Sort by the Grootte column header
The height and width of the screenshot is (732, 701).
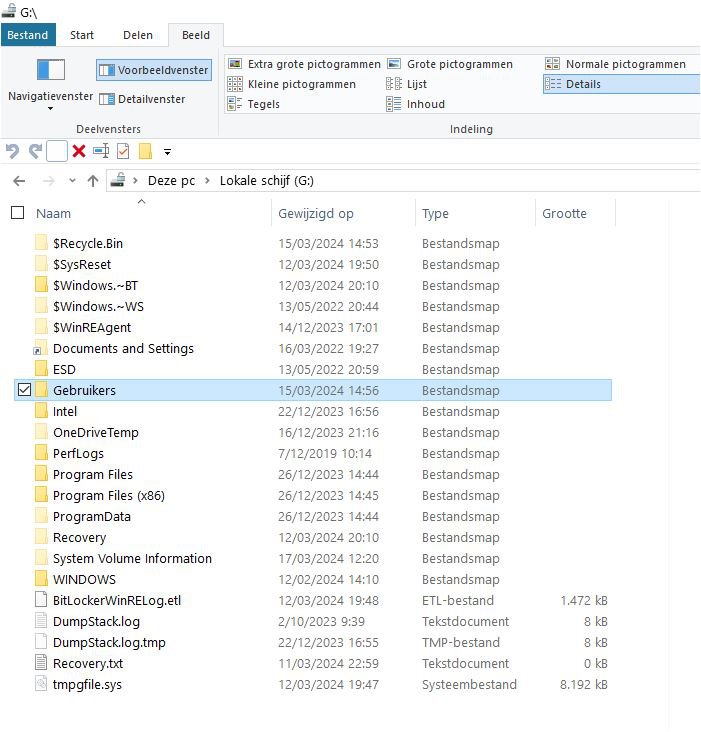coord(564,213)
